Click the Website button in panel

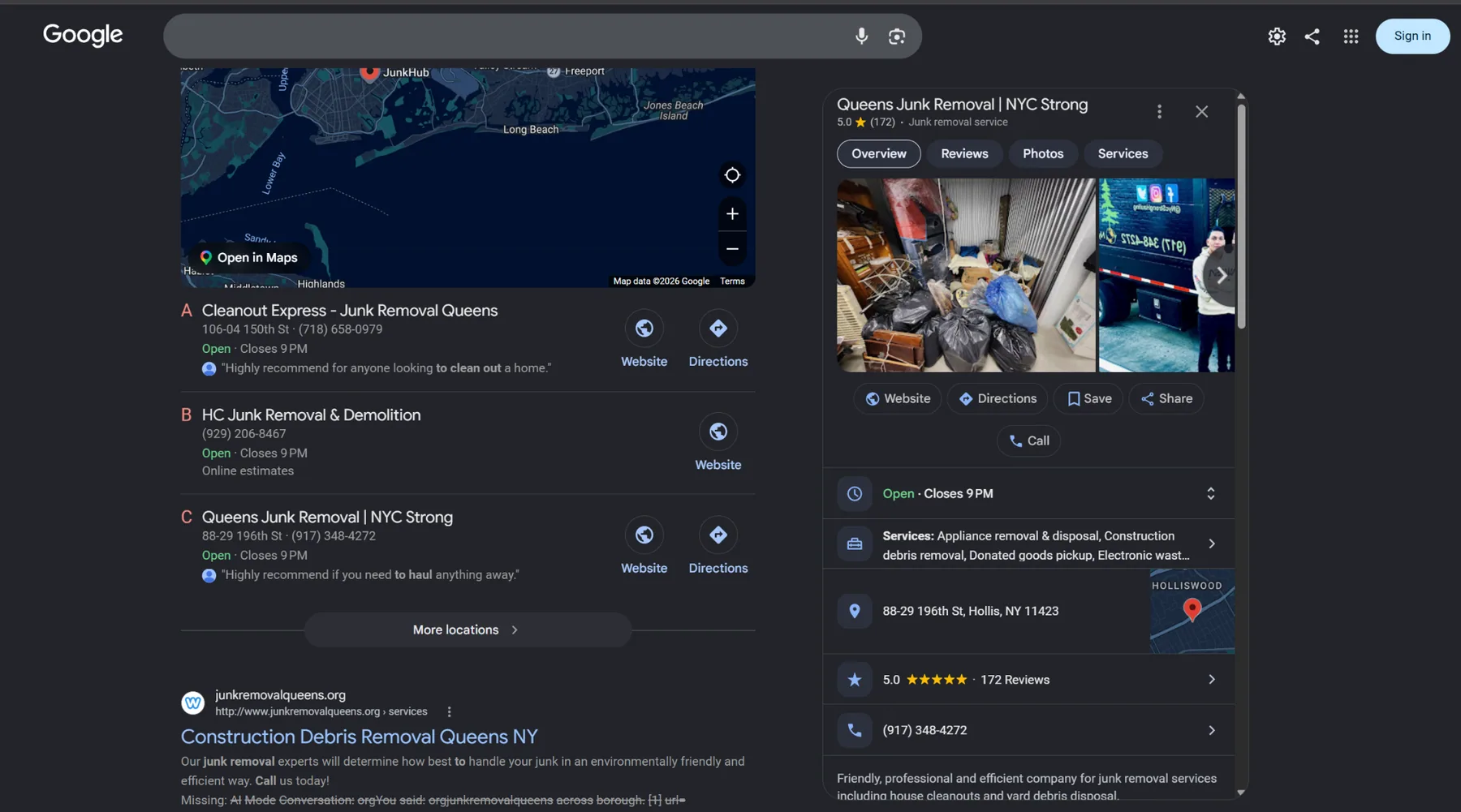pos(898,399)
